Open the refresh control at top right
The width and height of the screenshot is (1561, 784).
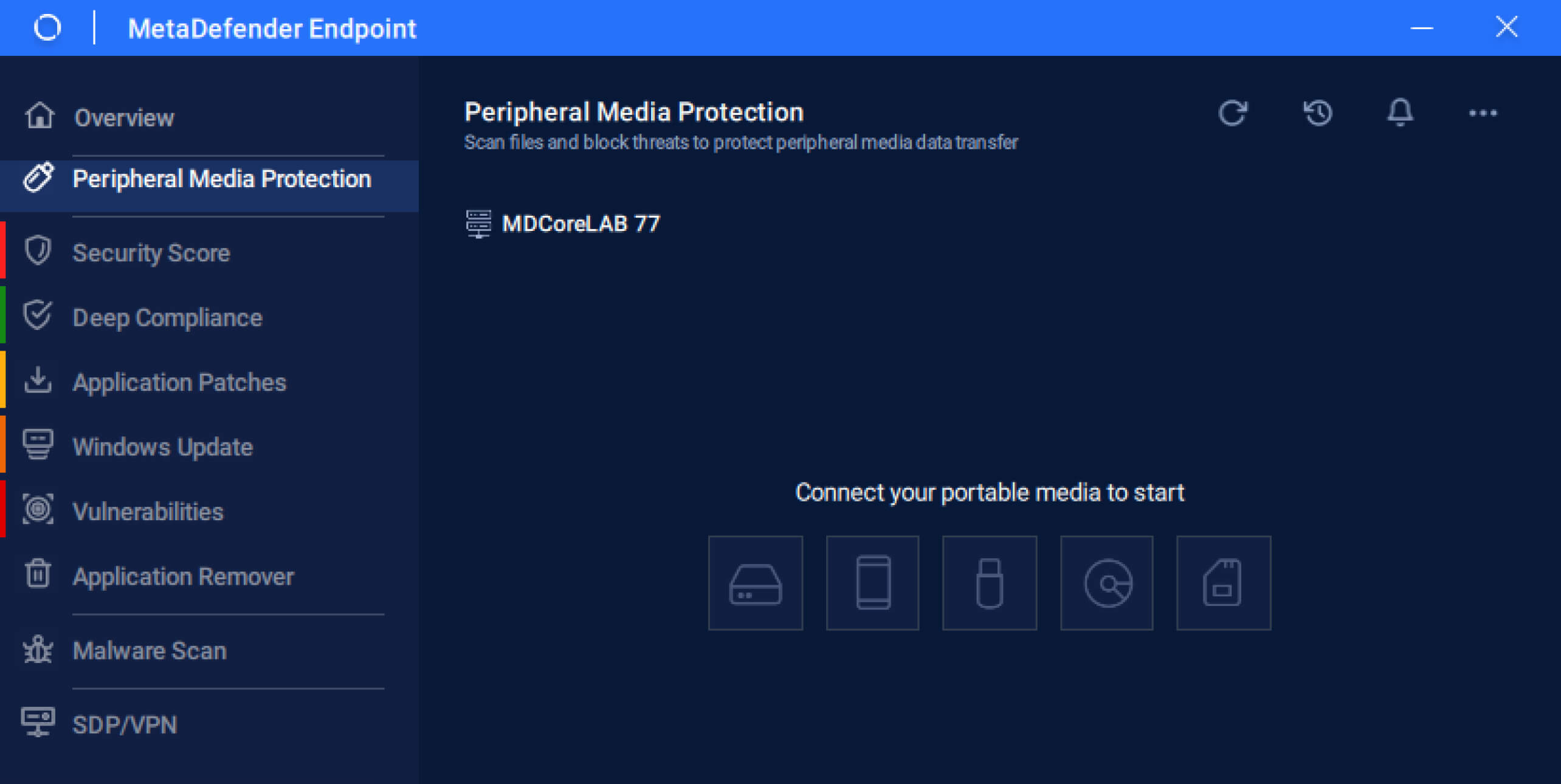1233,113
